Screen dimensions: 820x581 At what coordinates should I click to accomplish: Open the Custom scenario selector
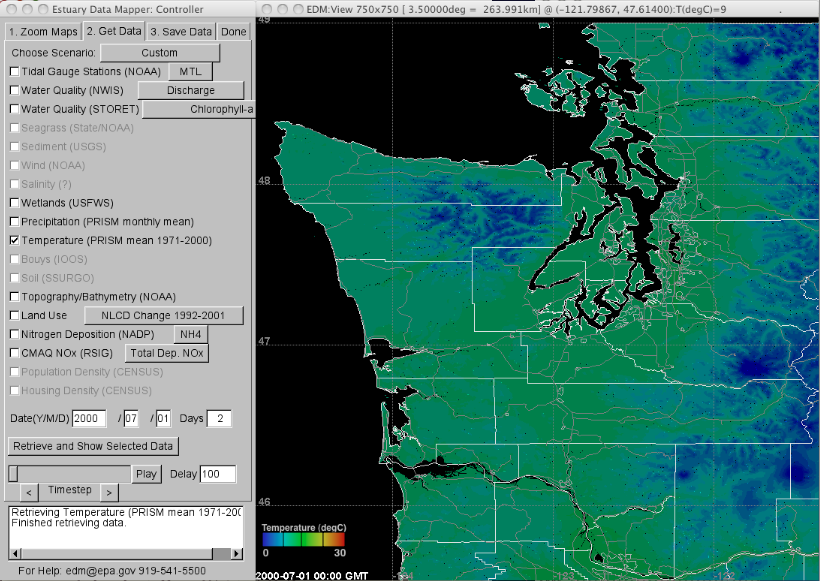(160, 52)
